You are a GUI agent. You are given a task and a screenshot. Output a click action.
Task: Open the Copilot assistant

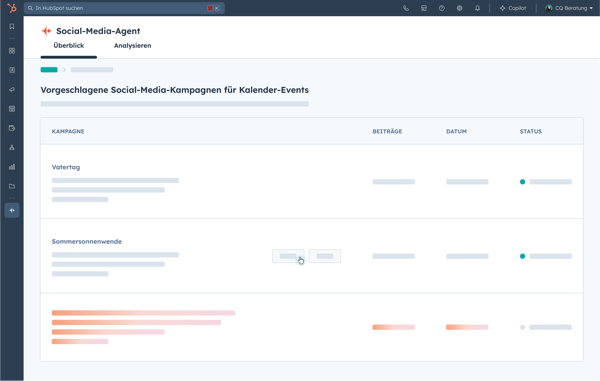pos(513,8)
